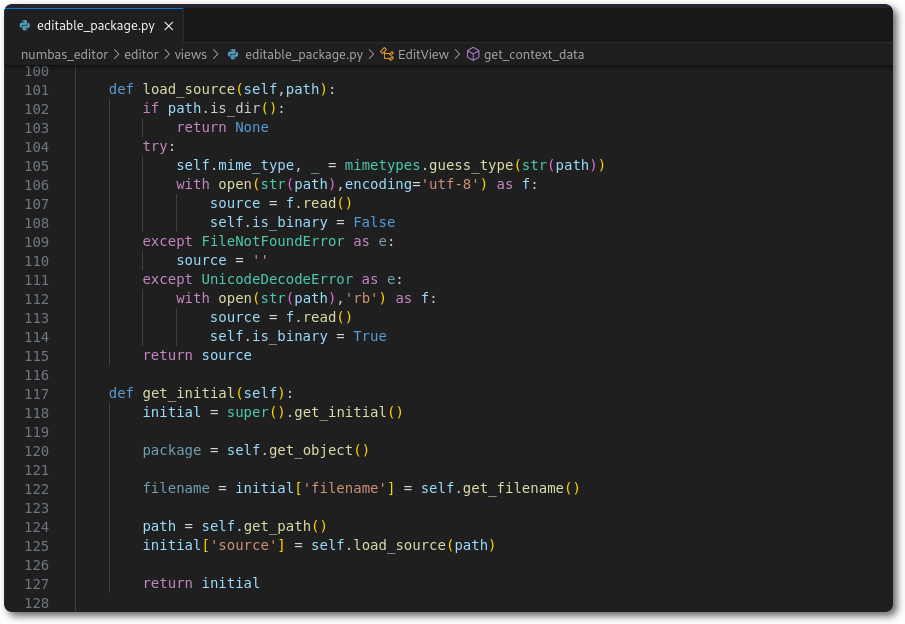Click line number 117 in the gutter
The height and width of the screenshot is (624, 905).
pos(36,394)
